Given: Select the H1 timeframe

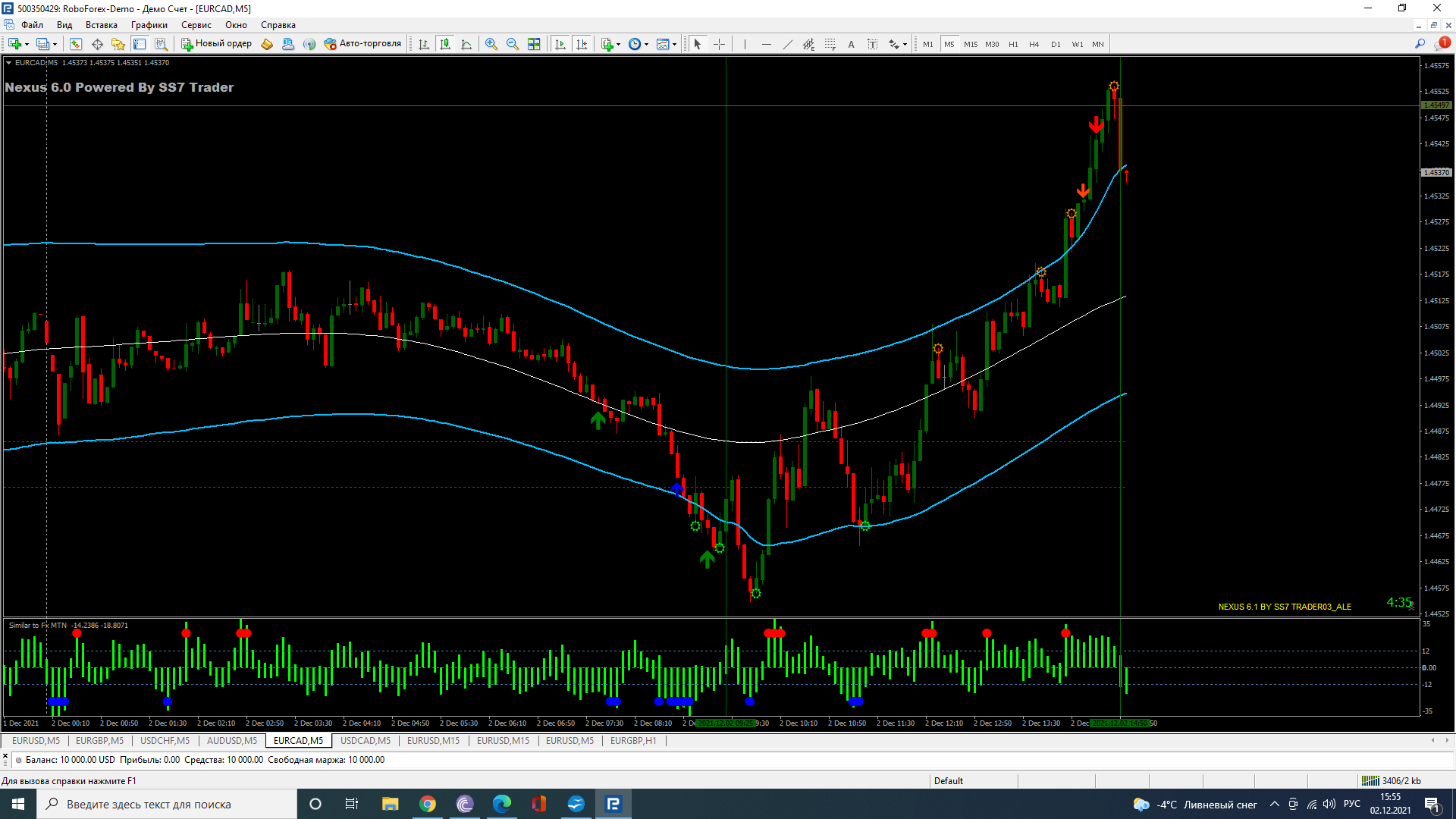Looking at the screenshot, I should (1013, 44).
